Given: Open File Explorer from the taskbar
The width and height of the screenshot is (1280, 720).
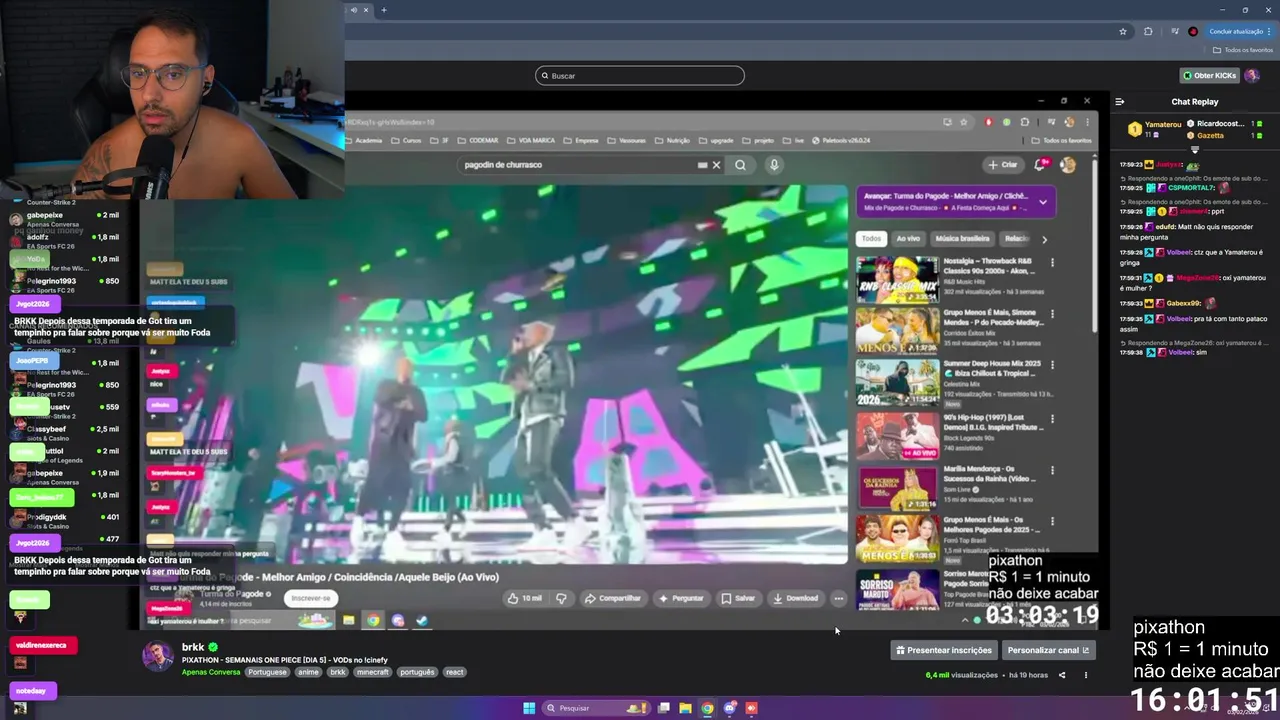Looking at the screenshot, I should pyautogui.click(x=685, y=708).
